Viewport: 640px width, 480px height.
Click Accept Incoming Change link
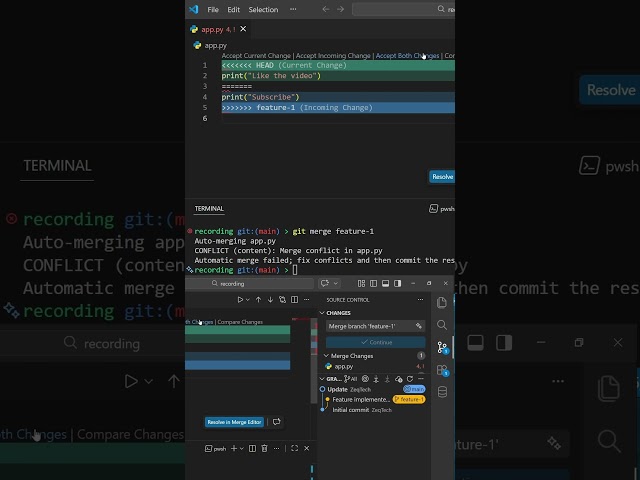point(333,56)
